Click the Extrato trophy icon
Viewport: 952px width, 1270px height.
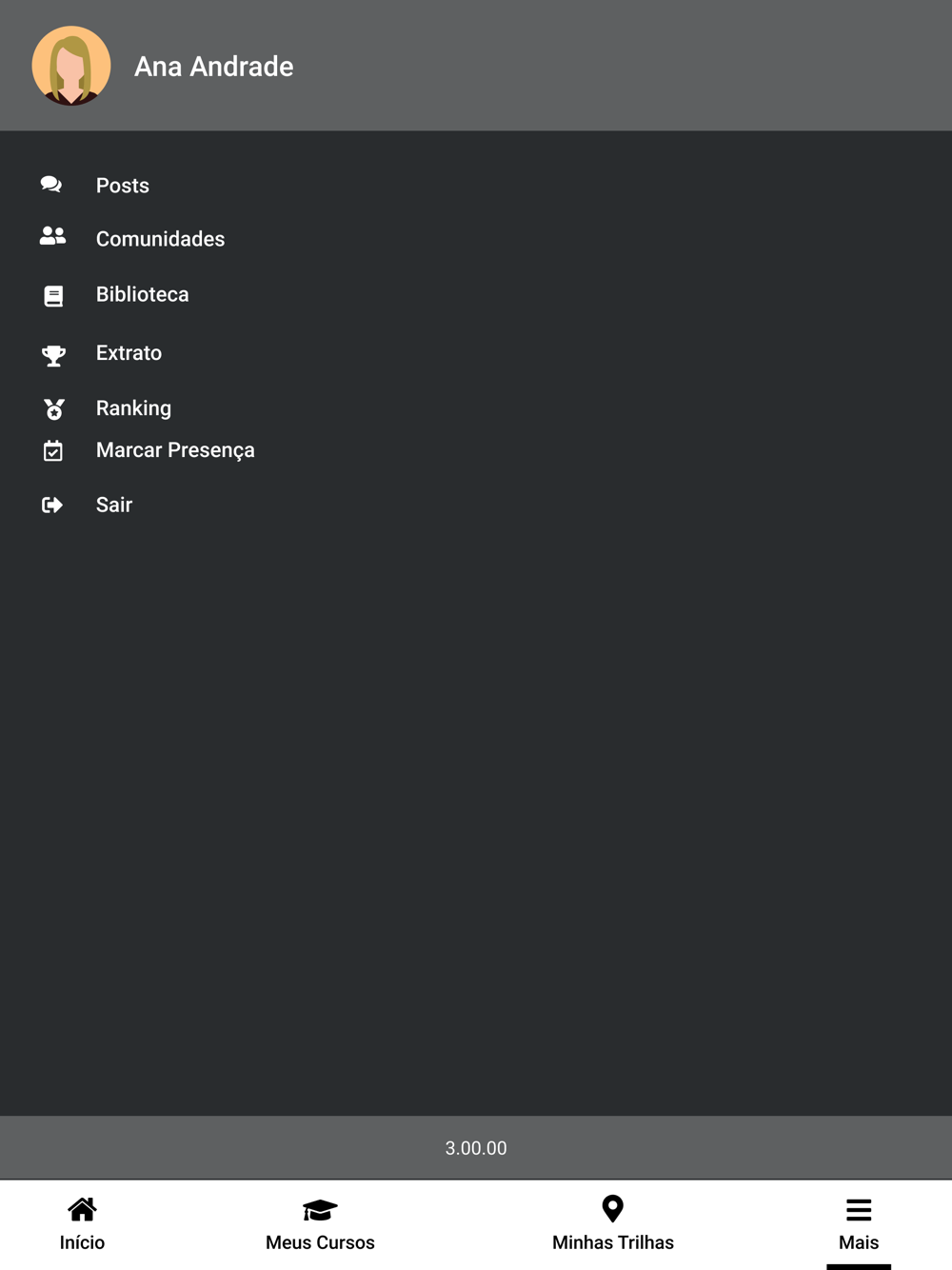pos(53,355)
